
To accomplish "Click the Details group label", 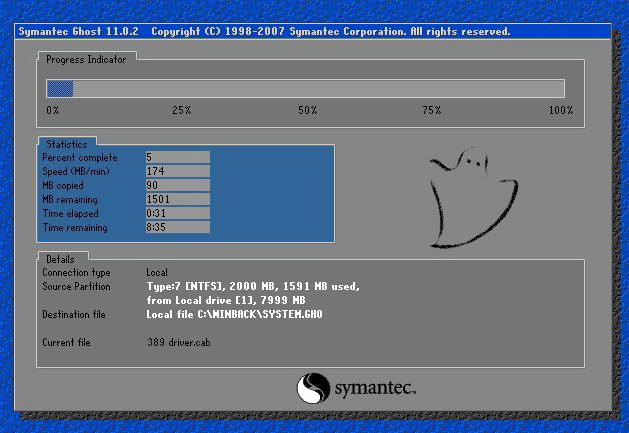I will (x=61, y=259).
